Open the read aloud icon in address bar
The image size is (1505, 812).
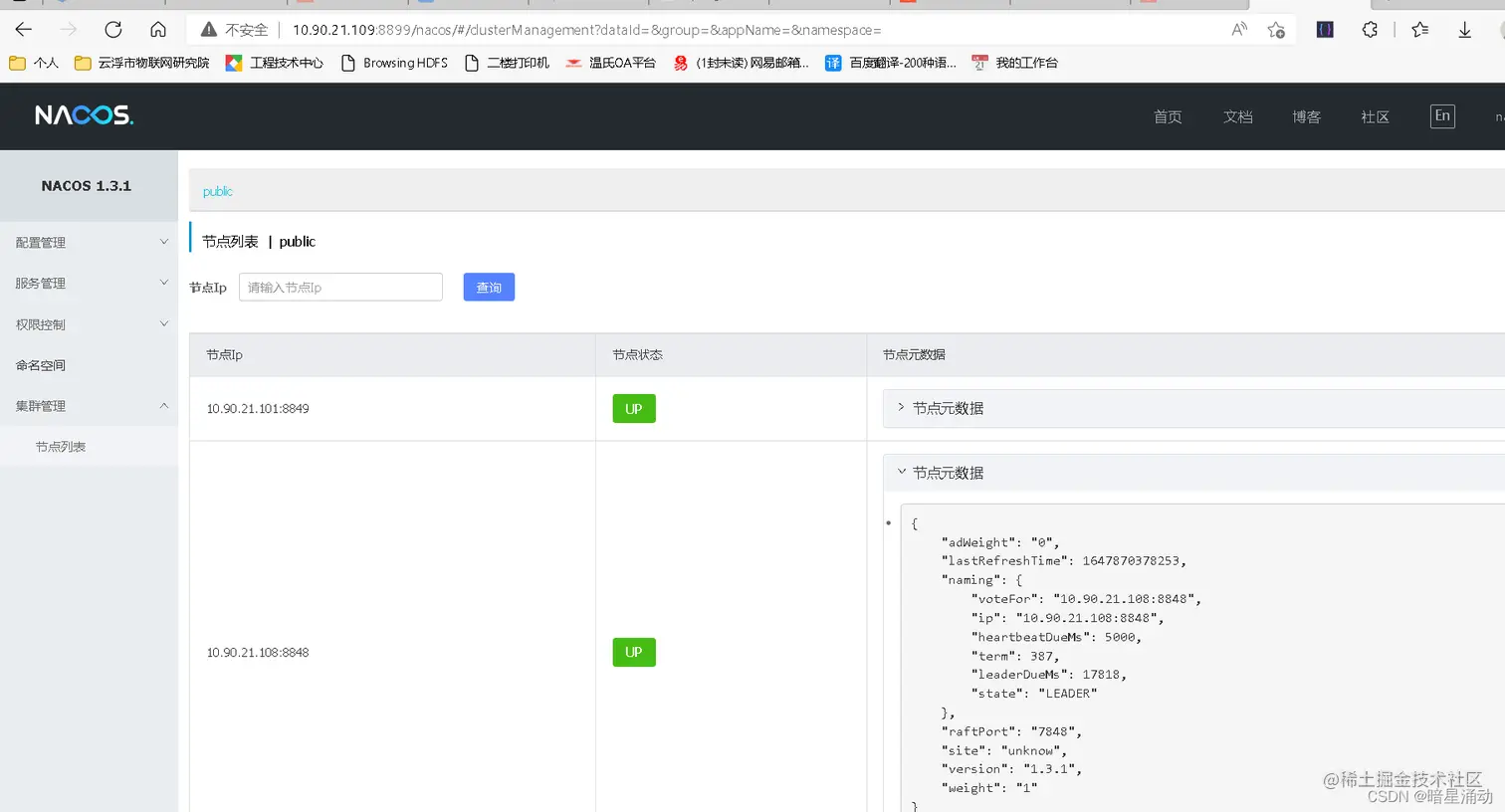[1239, 30]
